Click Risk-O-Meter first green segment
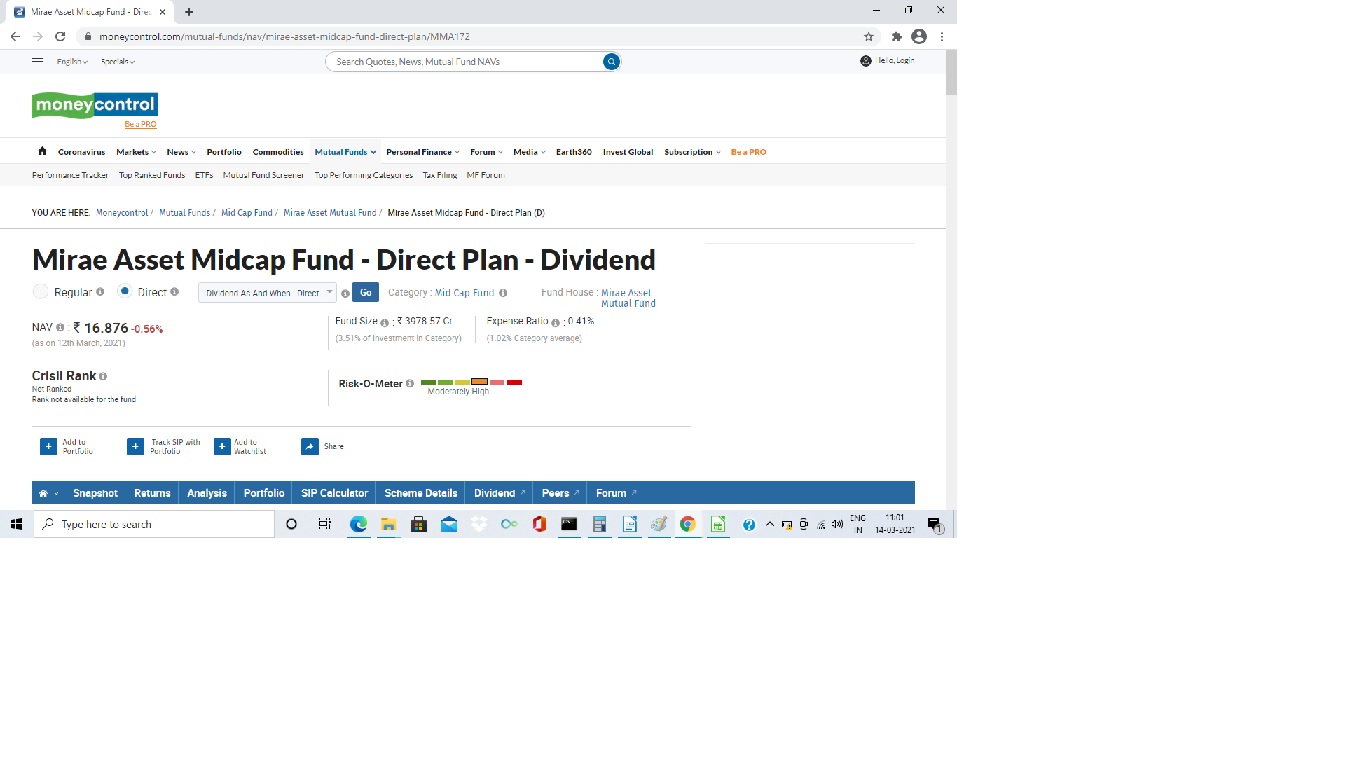1366x768 pixels. [x=428, y=382]
